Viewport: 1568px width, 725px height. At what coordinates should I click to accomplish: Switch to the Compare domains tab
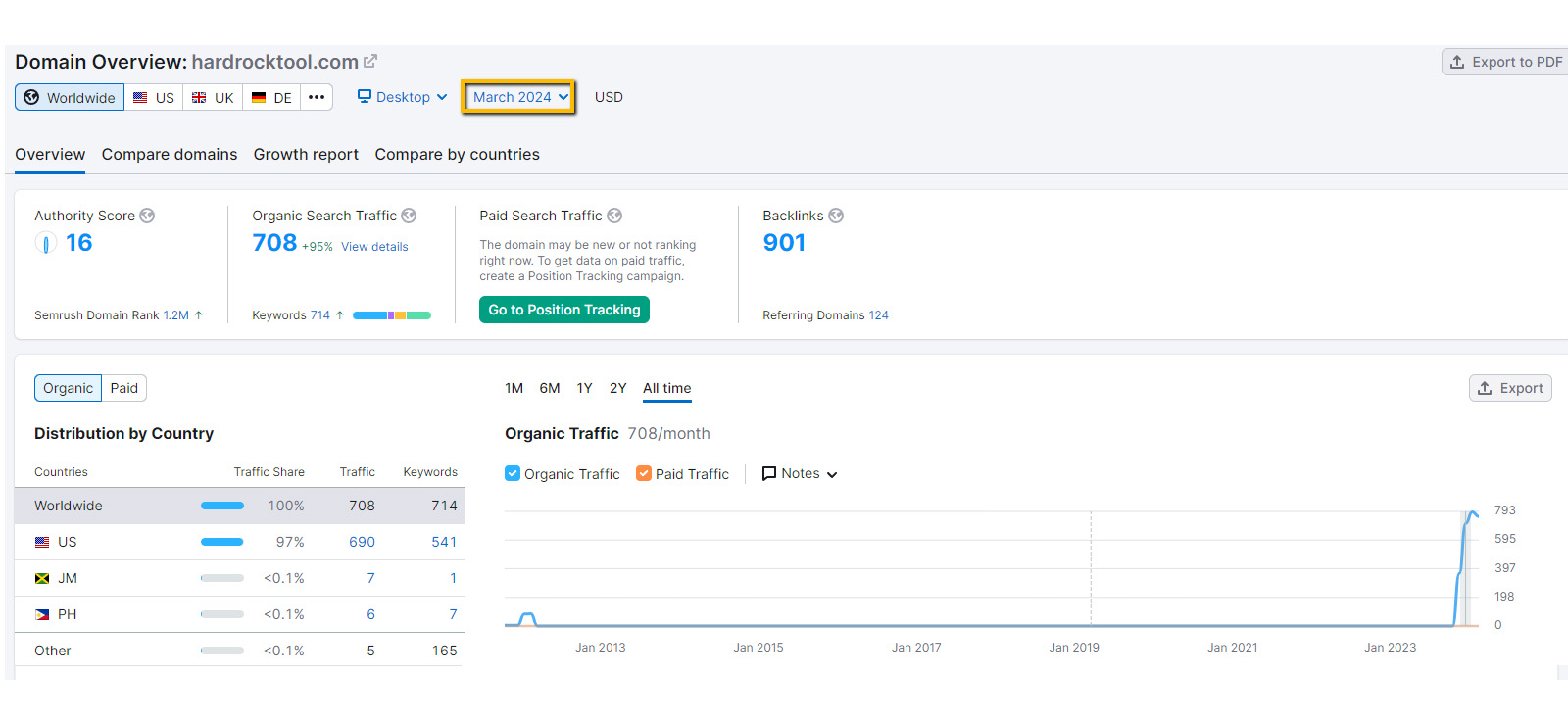pos(170,155)
